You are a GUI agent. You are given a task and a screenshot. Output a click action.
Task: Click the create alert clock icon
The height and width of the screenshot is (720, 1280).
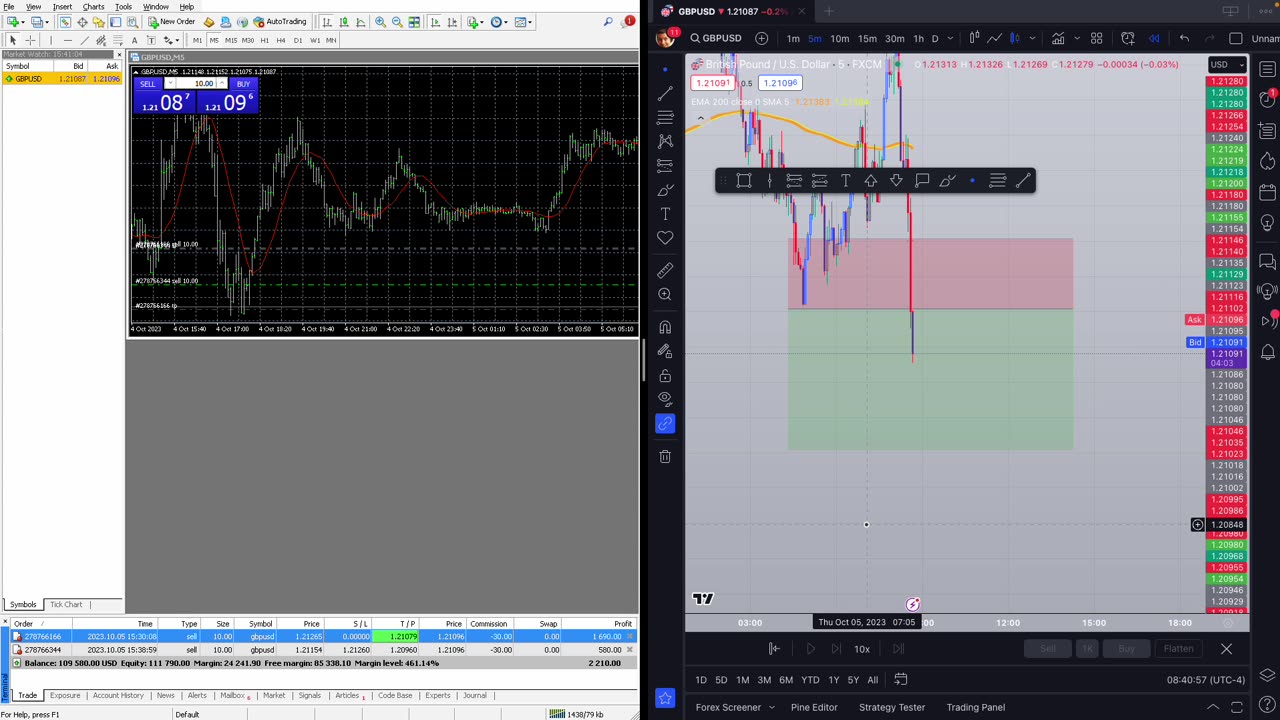[x=1128, y=38]
